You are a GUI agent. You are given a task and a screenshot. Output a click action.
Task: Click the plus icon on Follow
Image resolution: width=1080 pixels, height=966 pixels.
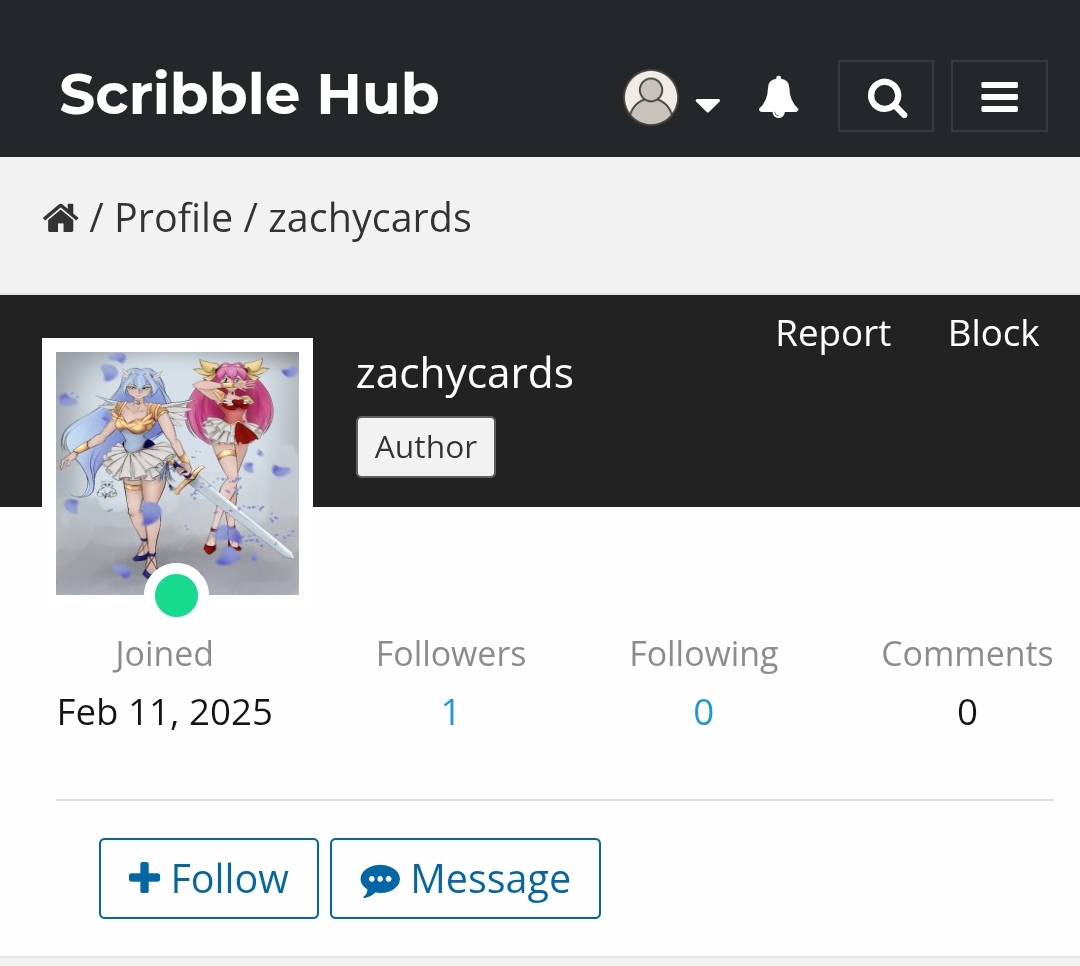(145, 878)
